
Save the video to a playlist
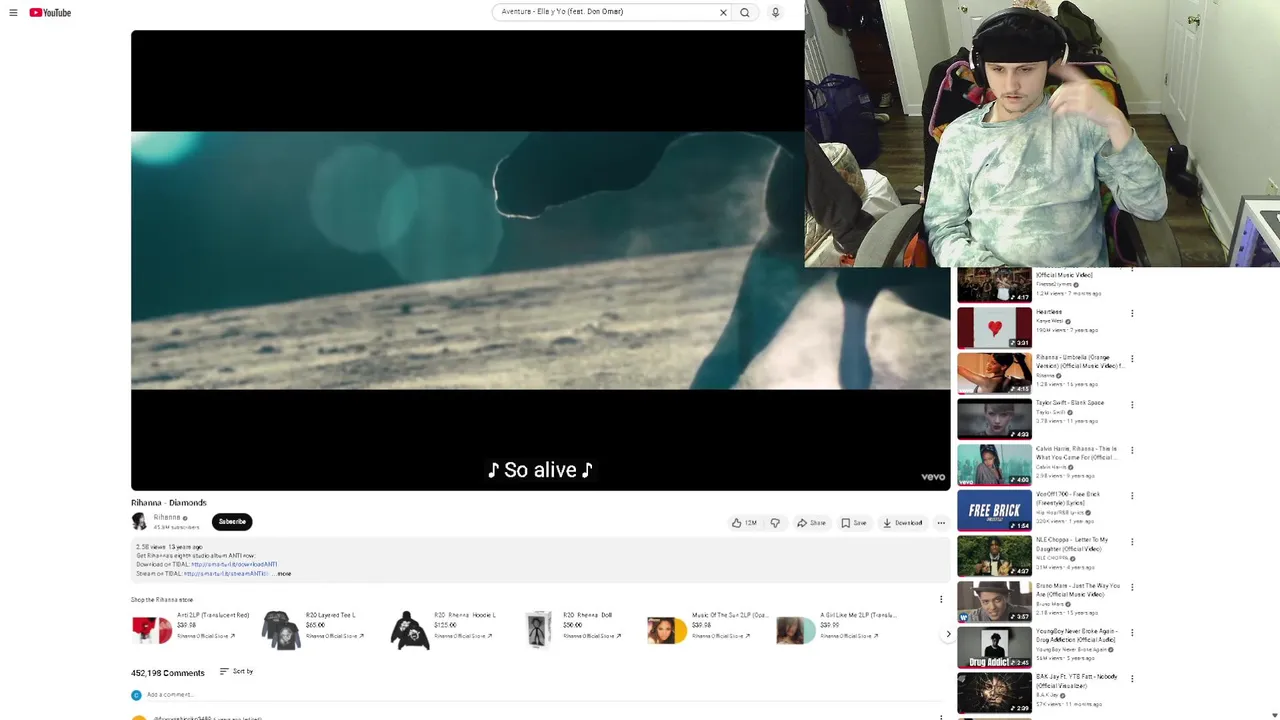pyautogui.click(x=854, y=523)
